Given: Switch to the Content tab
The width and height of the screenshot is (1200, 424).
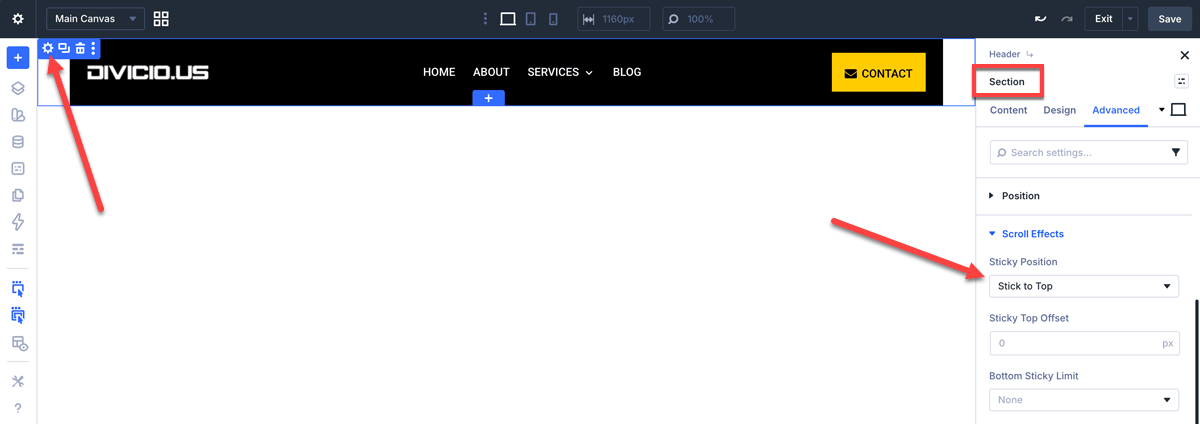Looking at the screenshot, I should [x=1008, y=110].
